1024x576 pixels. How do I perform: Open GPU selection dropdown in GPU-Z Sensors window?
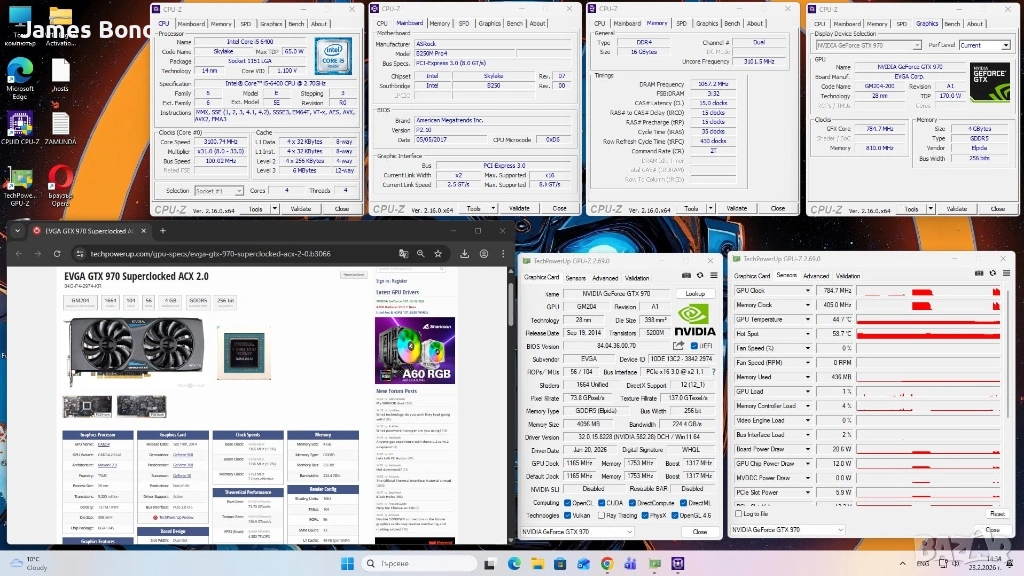pyautogui.click(x=838, y=529)
